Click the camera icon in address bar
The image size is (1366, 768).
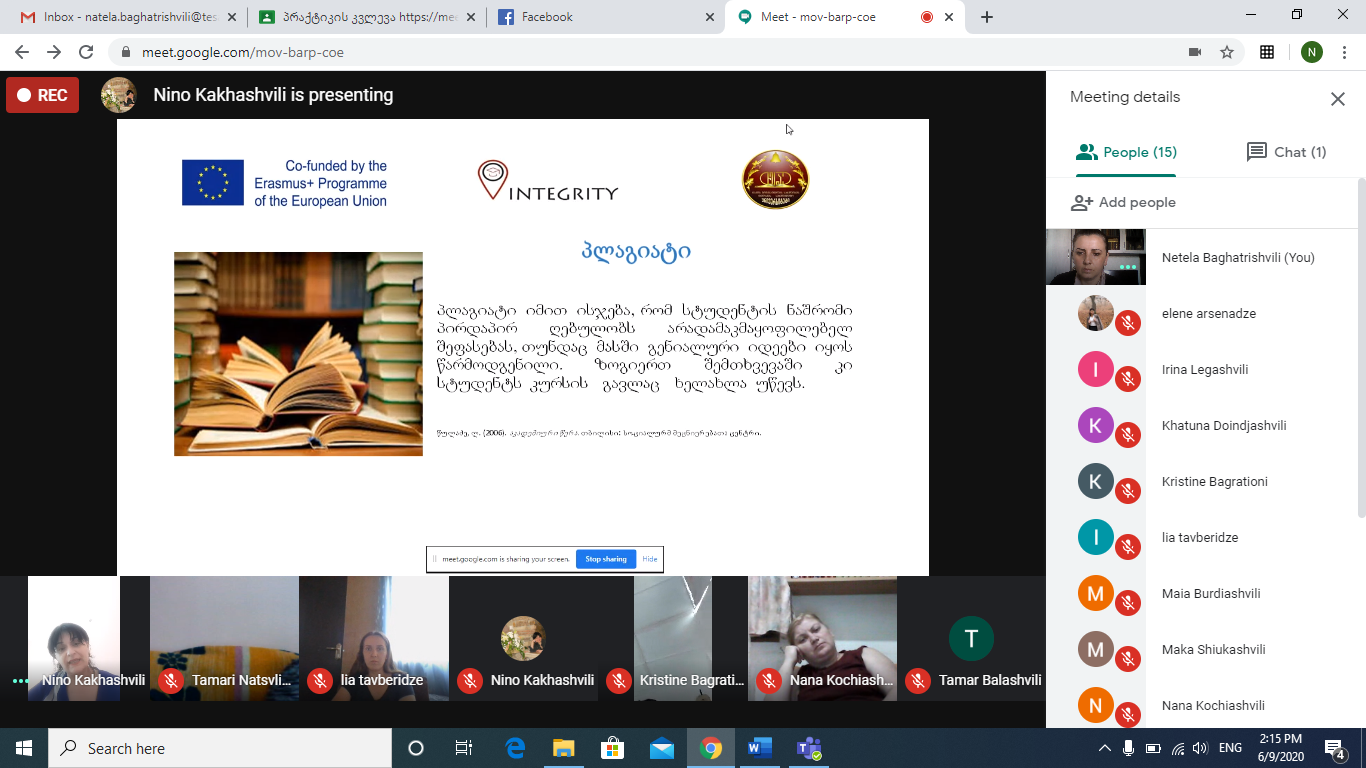point(1194,52)
